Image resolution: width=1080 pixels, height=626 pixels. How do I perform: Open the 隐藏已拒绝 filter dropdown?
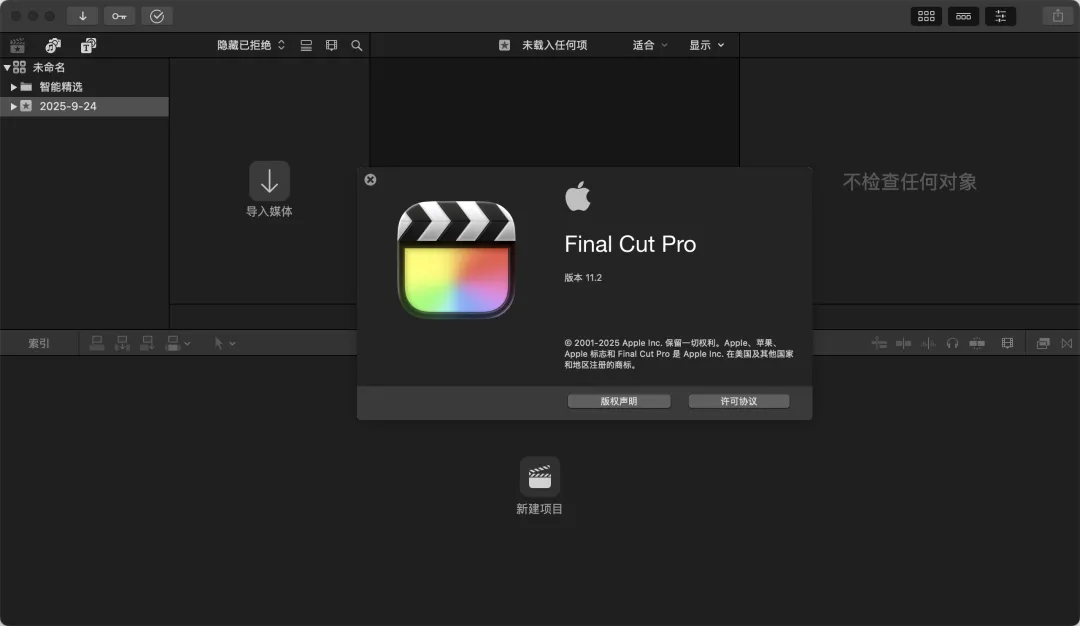[251, 45]
